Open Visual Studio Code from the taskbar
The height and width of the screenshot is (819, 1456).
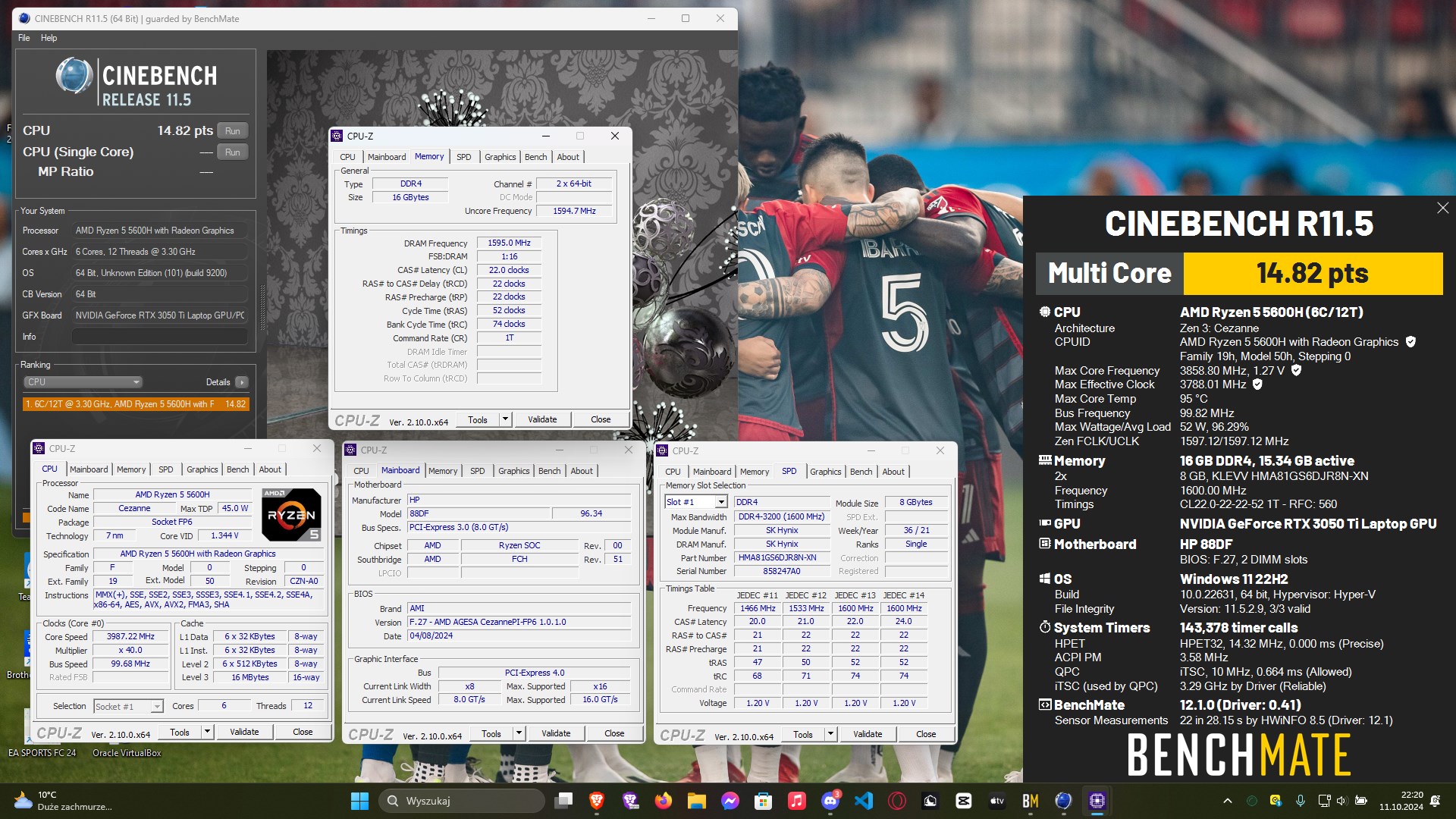click(864, 801)
